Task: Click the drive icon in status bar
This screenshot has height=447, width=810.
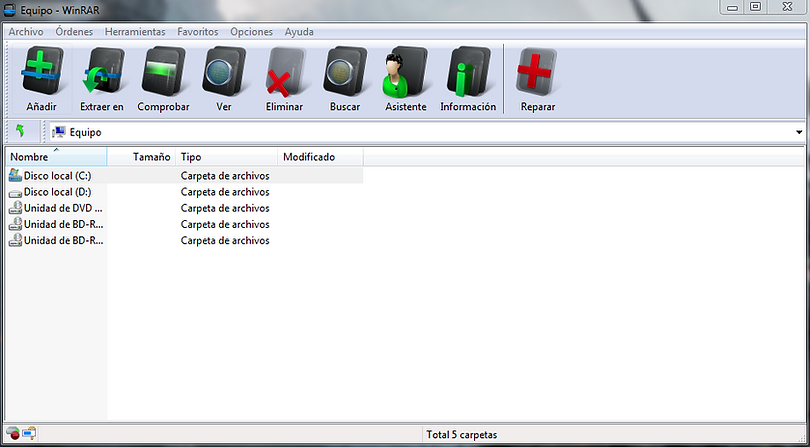Action: (13, 434)
